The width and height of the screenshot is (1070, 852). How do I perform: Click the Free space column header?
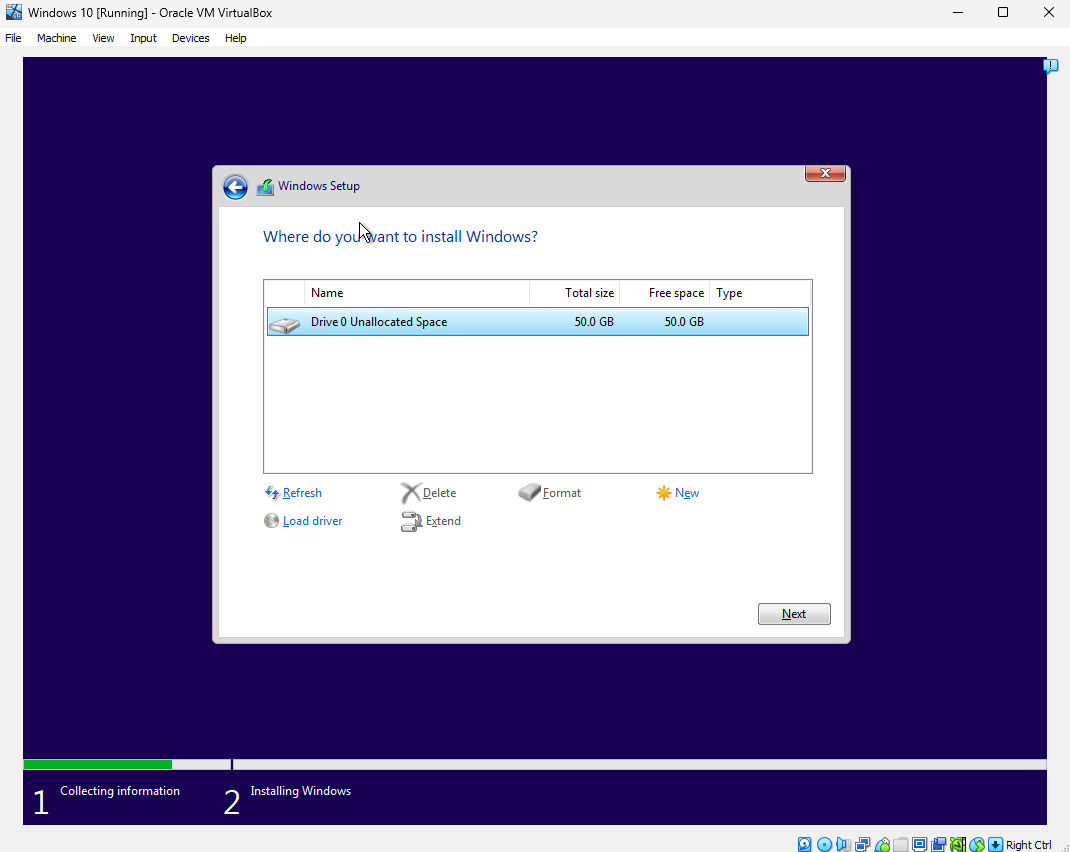pos(665,293)
